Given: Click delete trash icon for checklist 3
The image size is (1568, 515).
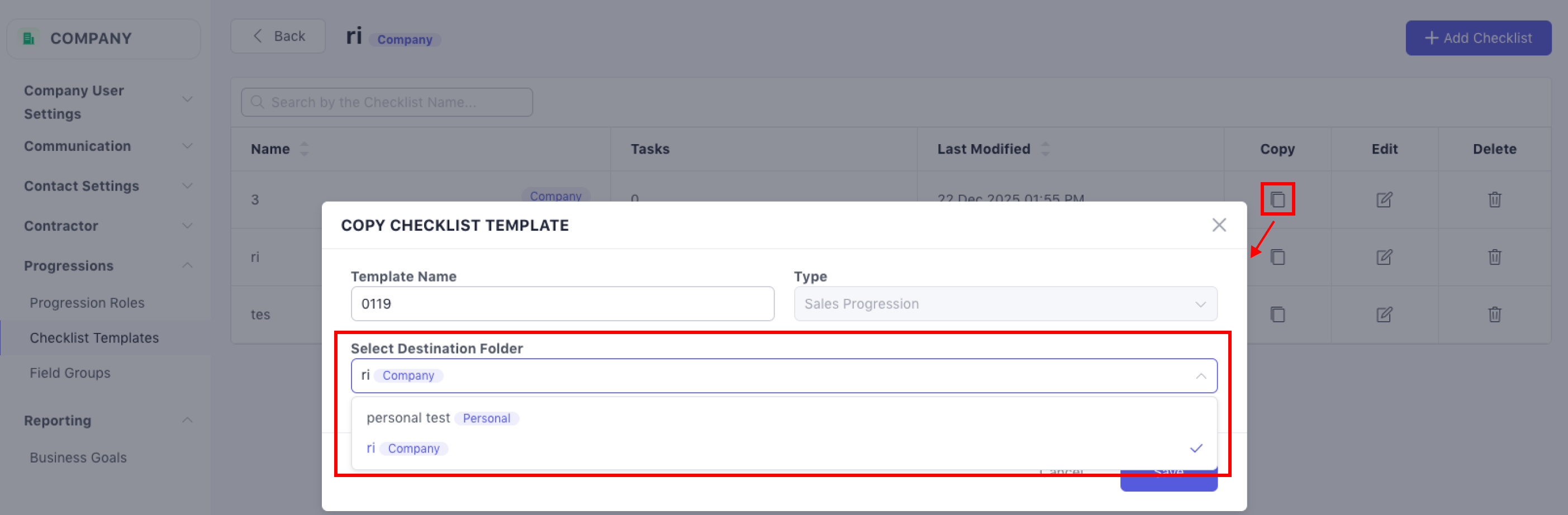Looking at the screenshot, I should 1494,199.
